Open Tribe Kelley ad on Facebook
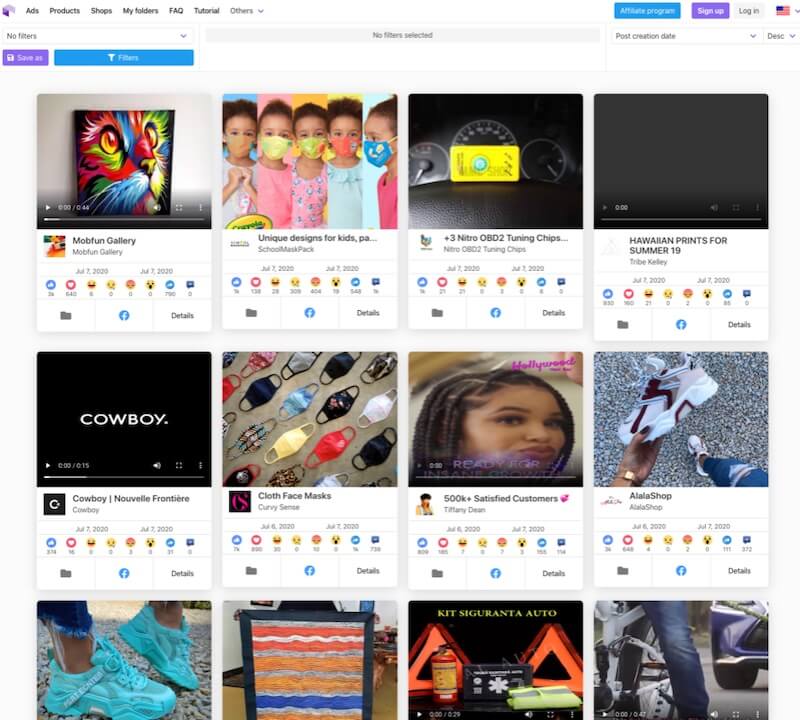 [681, 325]
